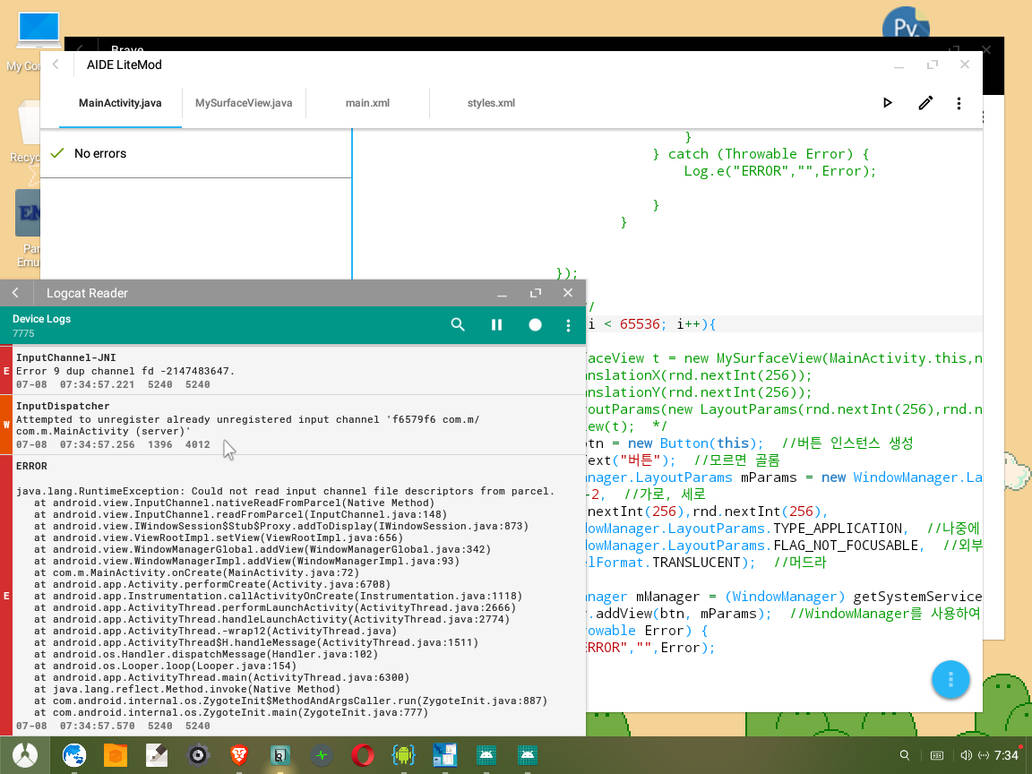This screenshot has width=1032, height=774.
Task: Open the AIDE android braces icon in taskbar
Action: point(403,755)
